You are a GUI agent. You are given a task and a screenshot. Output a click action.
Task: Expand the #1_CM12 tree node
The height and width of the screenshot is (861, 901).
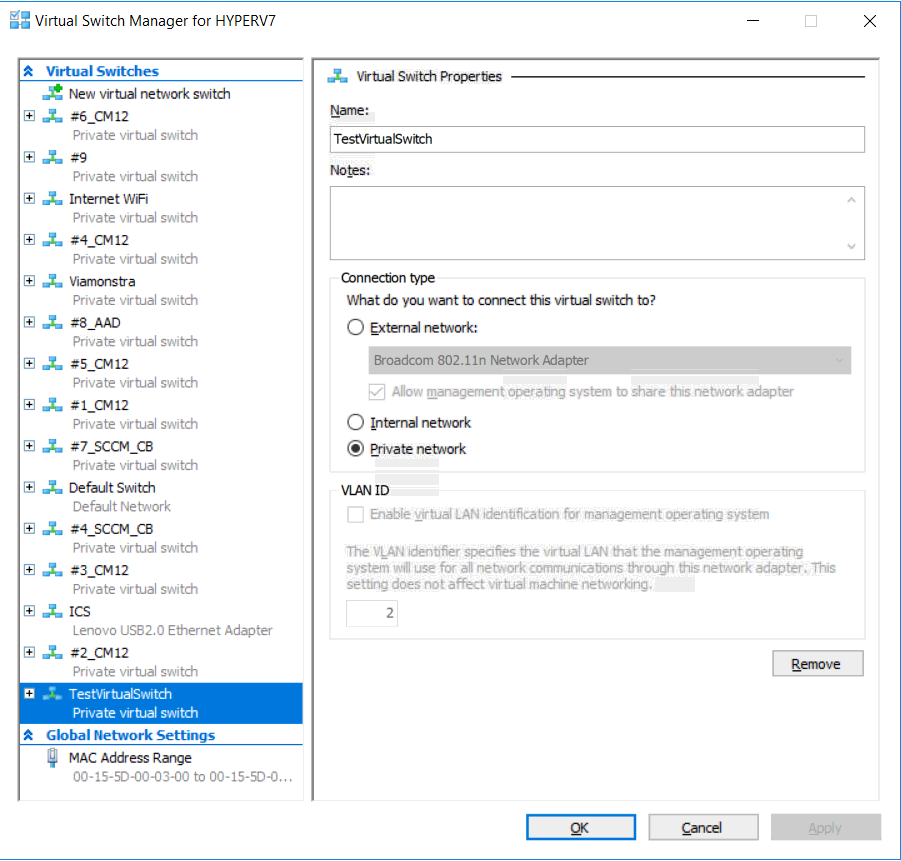click(29, 405)
